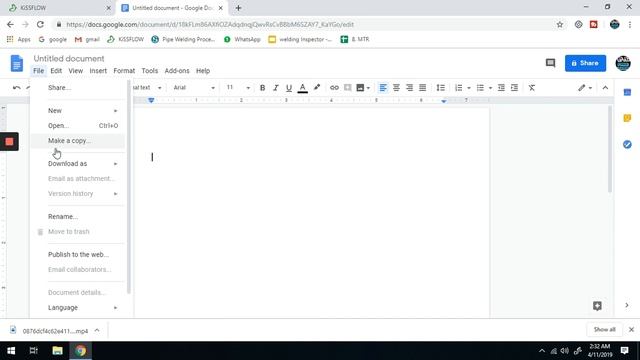
Task: Choose Rename... in the File menu
Action: [x=78, y=217]
